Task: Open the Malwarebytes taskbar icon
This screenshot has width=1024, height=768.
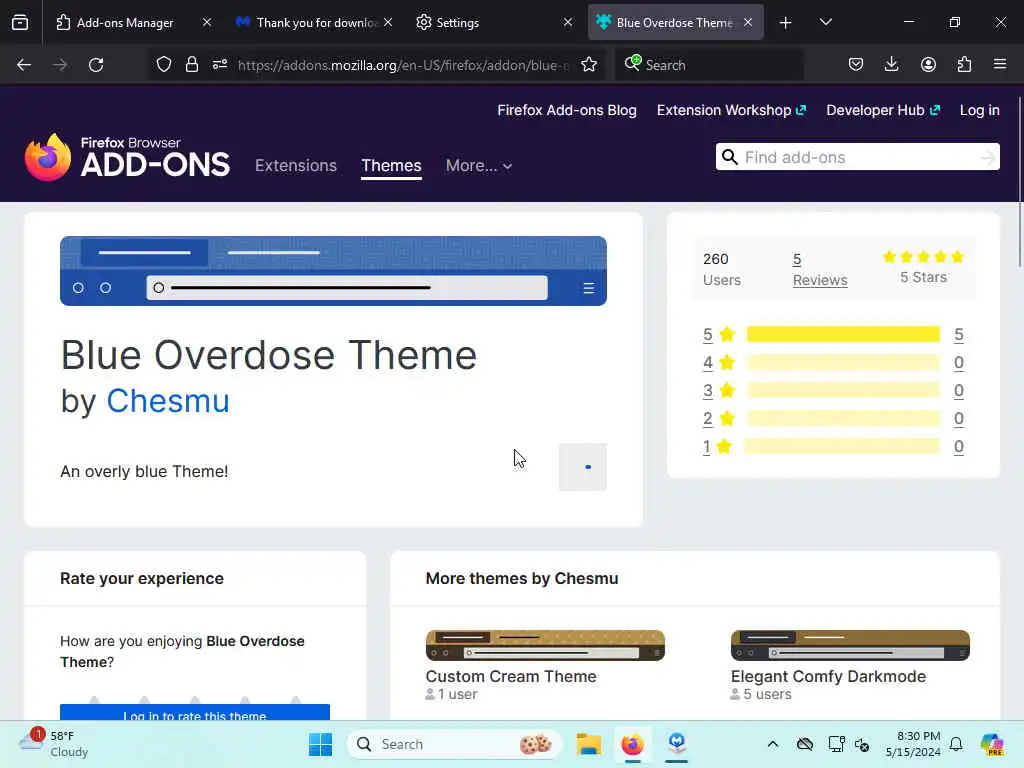Action: click(x=677, y=743)
